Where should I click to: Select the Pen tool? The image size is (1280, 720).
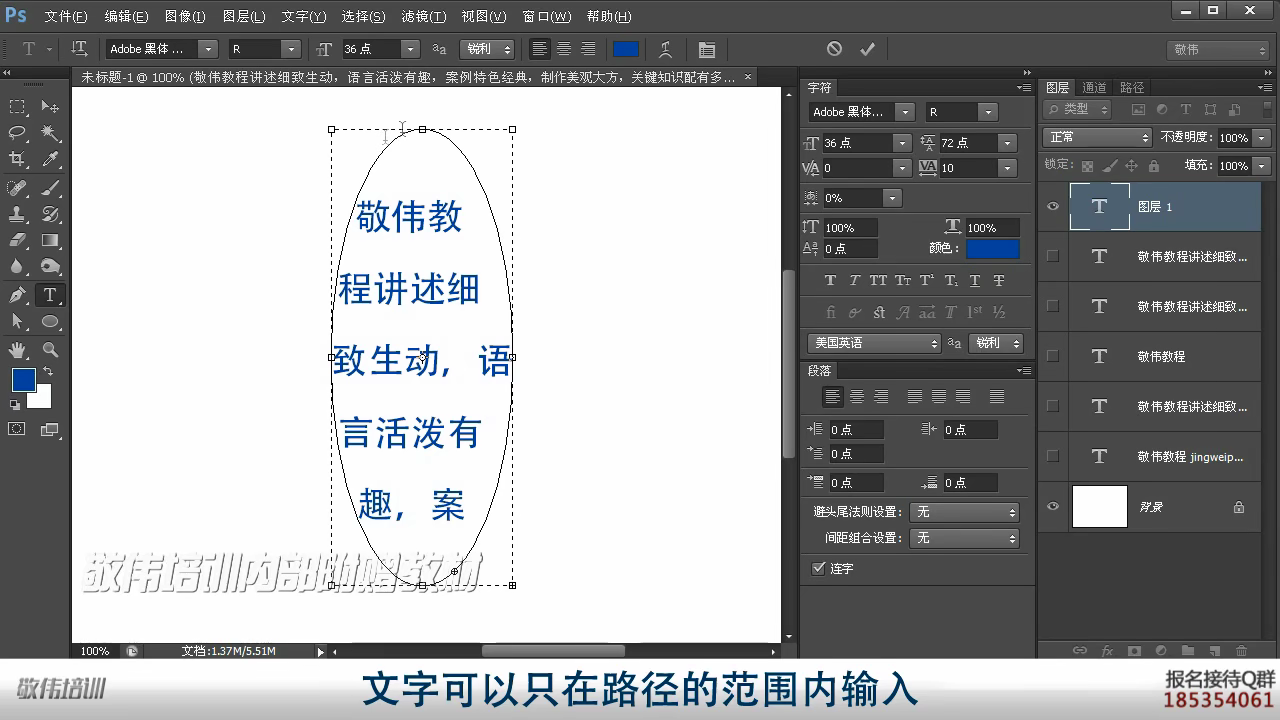pos(17,295)
